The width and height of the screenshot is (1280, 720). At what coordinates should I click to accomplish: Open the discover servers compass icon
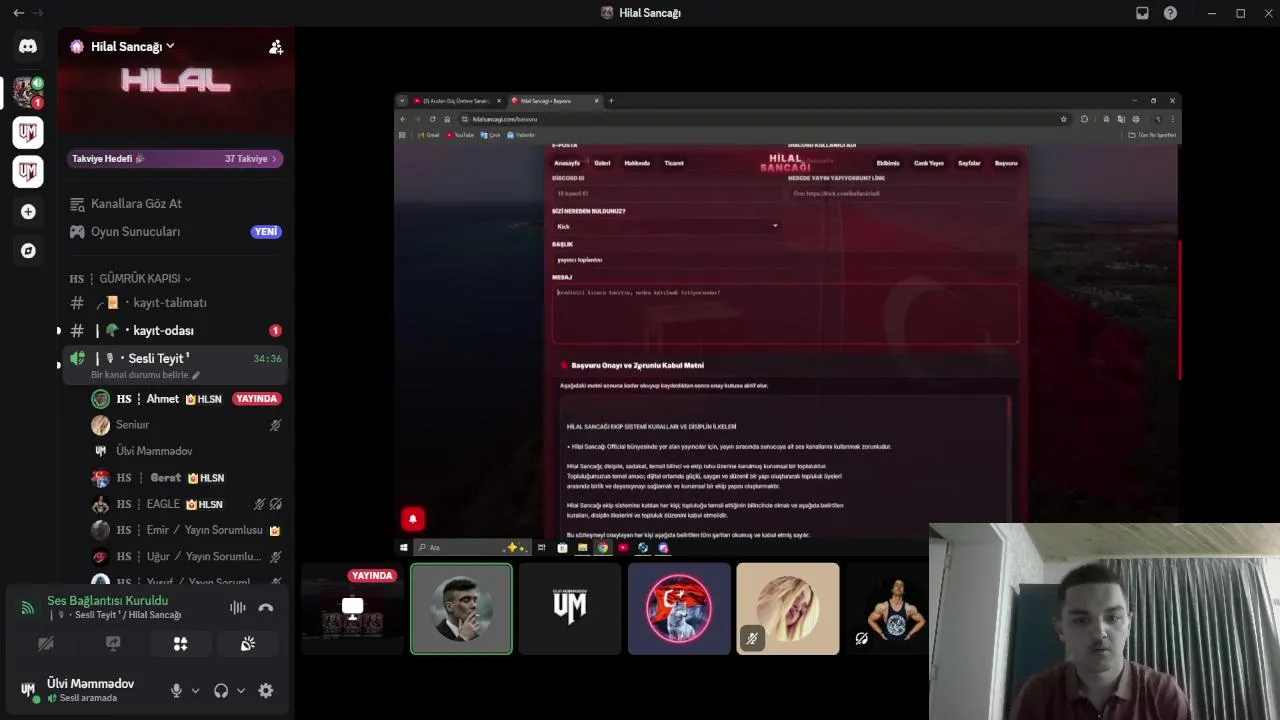[28, 251]
